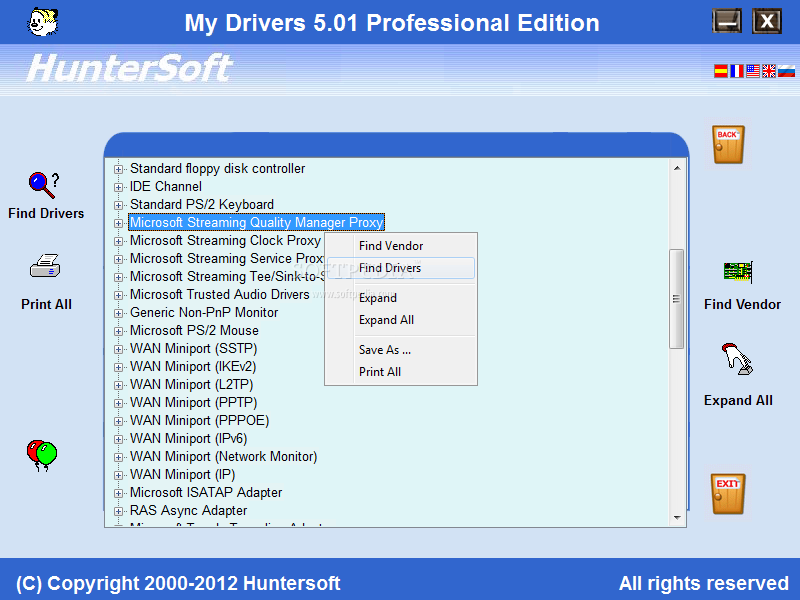Viewport: 800px width, 600px height.
Task: Click the Find Vendor label on right
Action: click(742, 304)
